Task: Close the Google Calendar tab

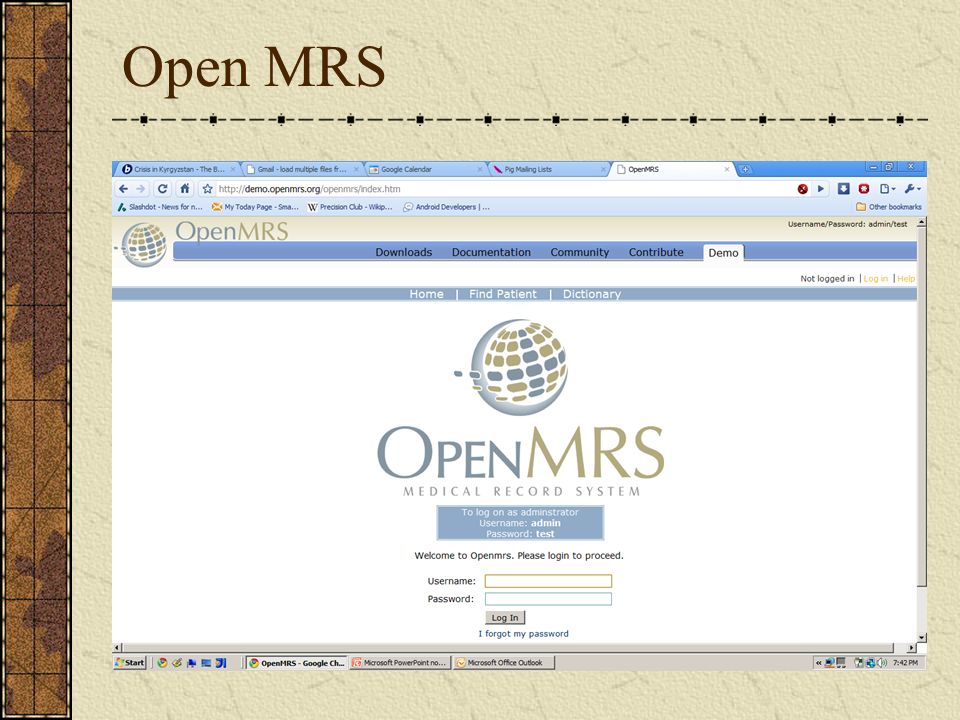Action: (x=479, y=169)
